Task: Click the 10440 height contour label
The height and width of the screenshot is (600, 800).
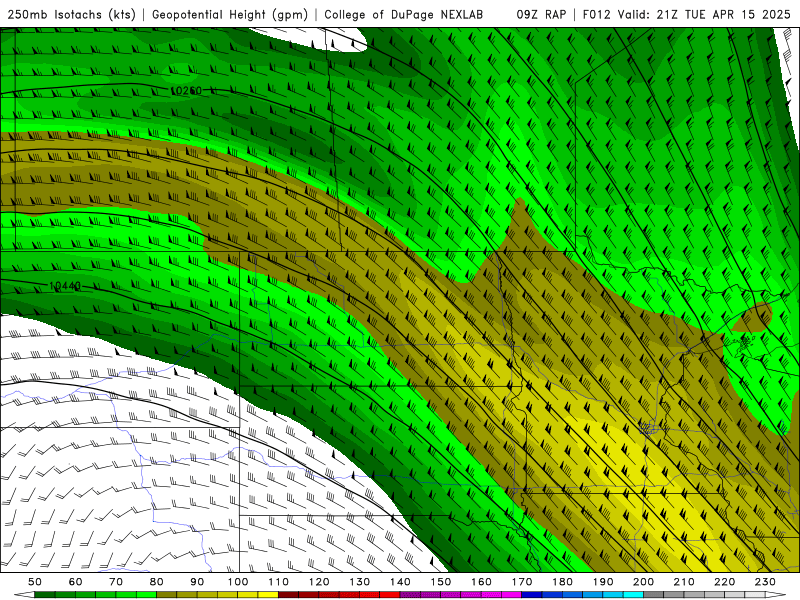Action: point(65,286)
